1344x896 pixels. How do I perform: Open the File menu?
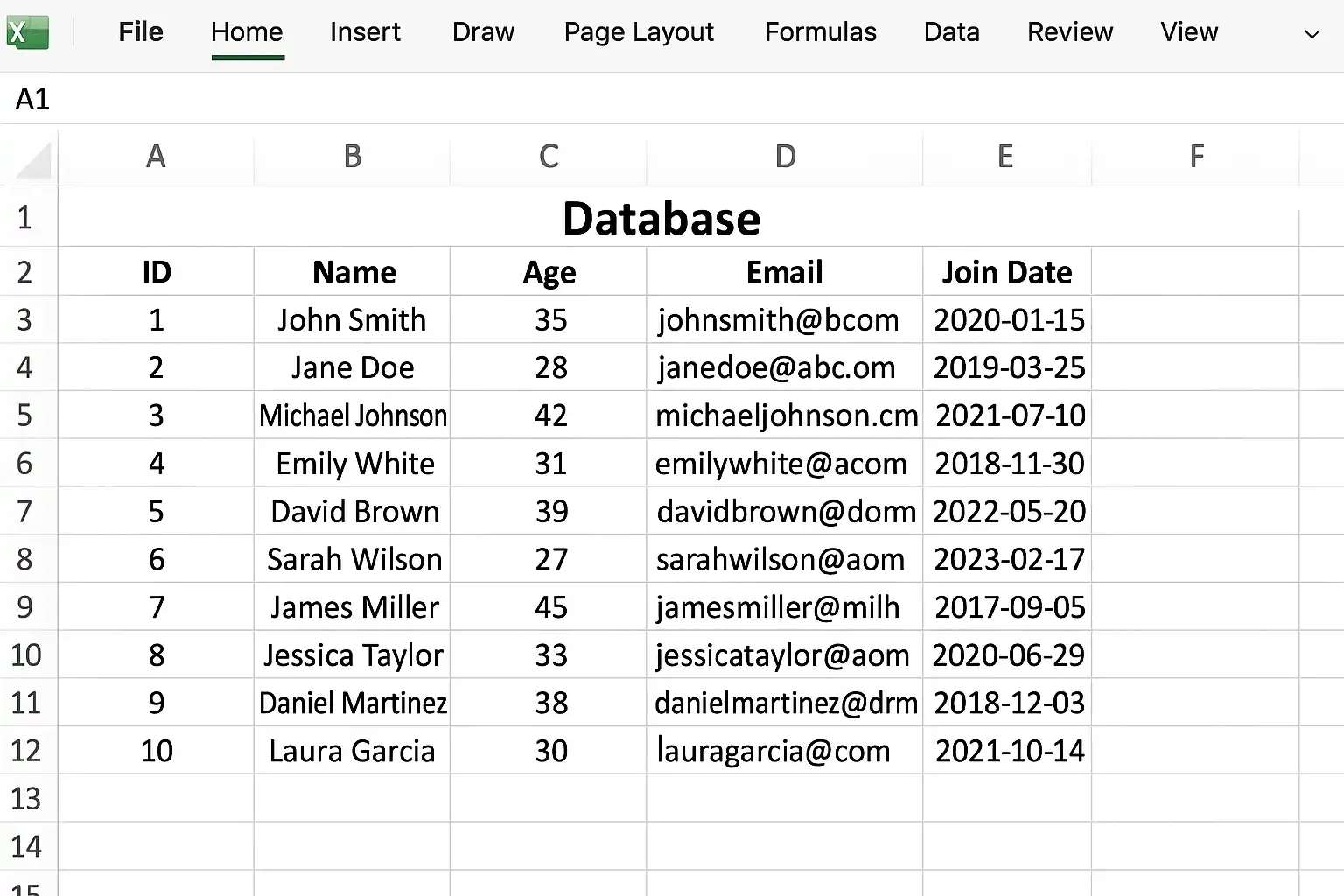pos(141,32)
